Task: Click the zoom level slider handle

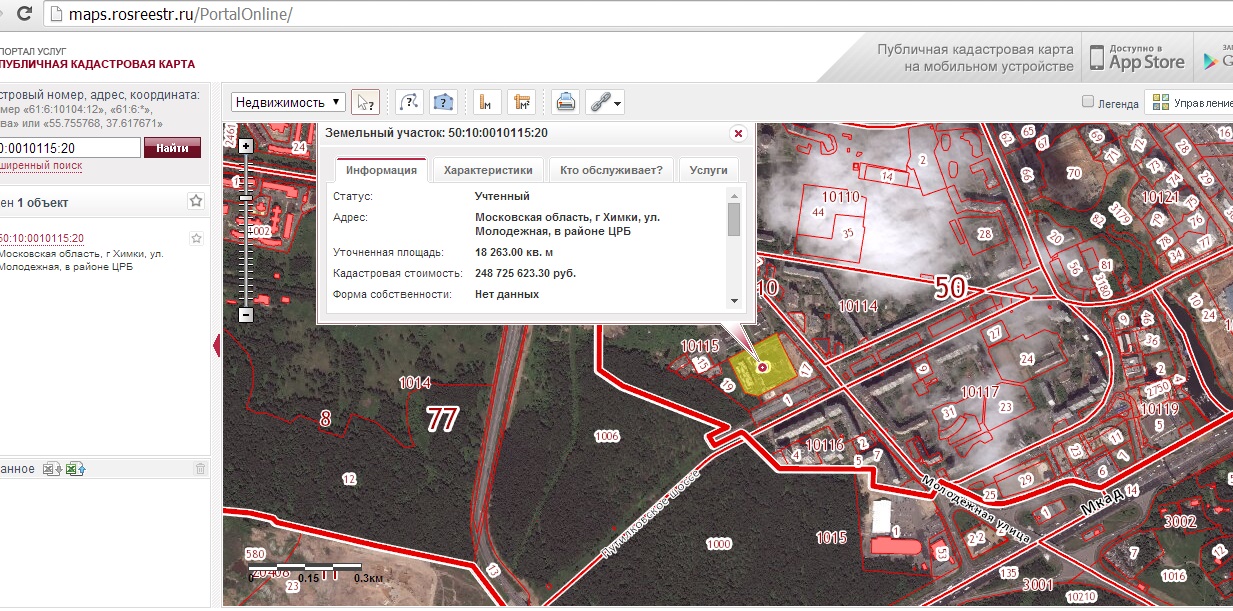Action: 246,197
